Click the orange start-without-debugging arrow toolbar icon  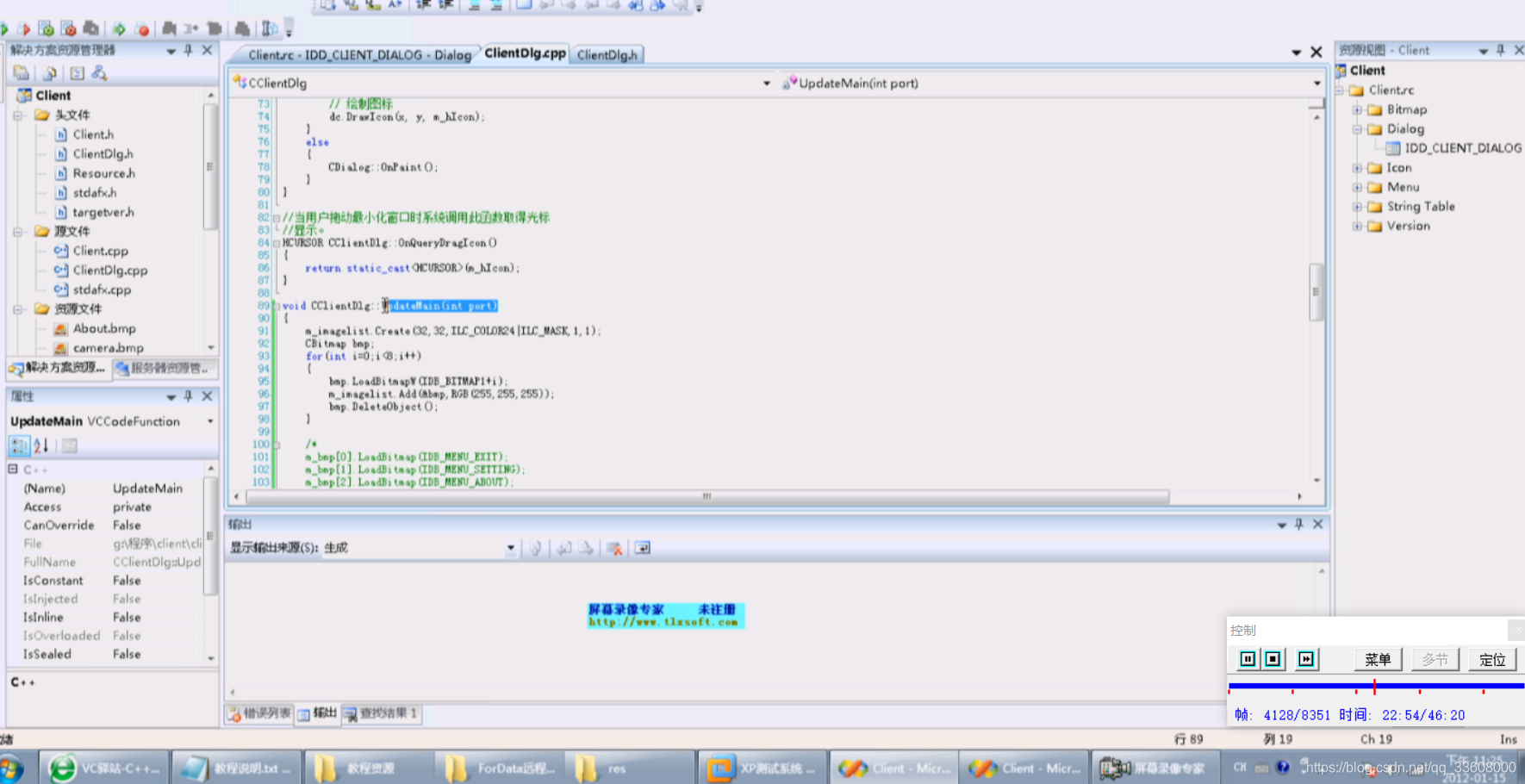tap(24, 29)
